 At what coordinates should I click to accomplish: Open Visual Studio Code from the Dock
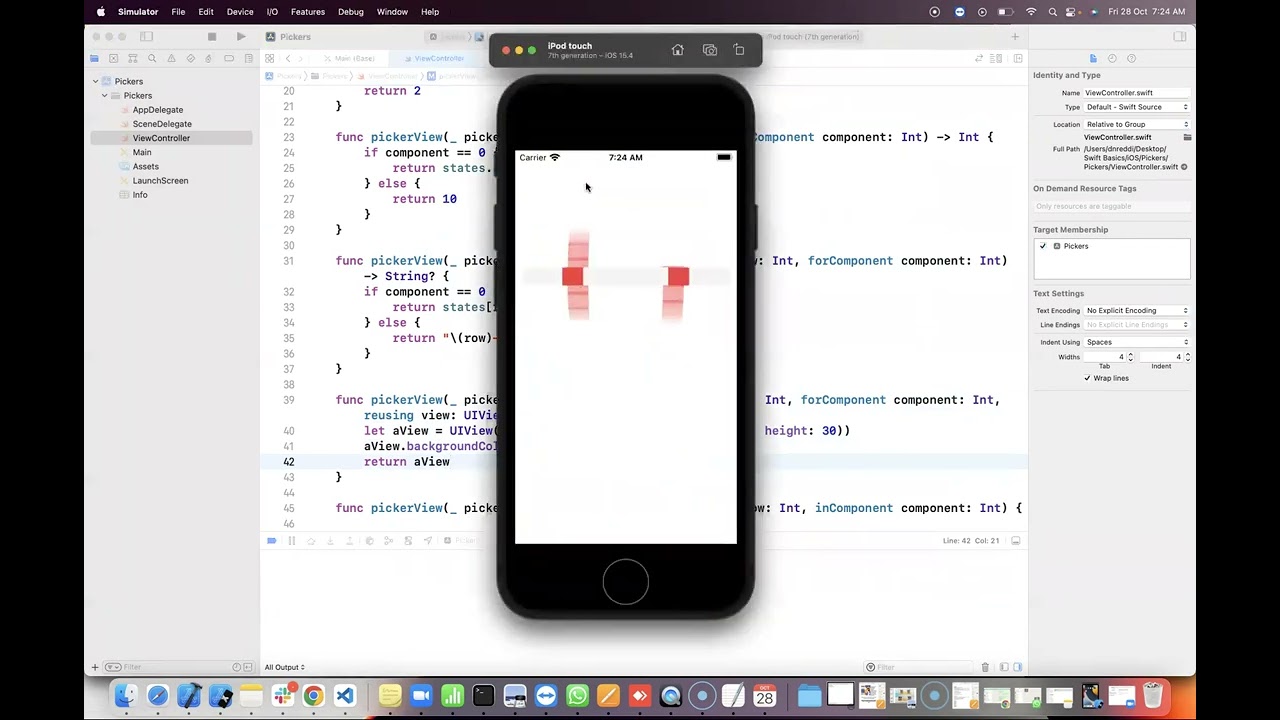click(345, 696)
